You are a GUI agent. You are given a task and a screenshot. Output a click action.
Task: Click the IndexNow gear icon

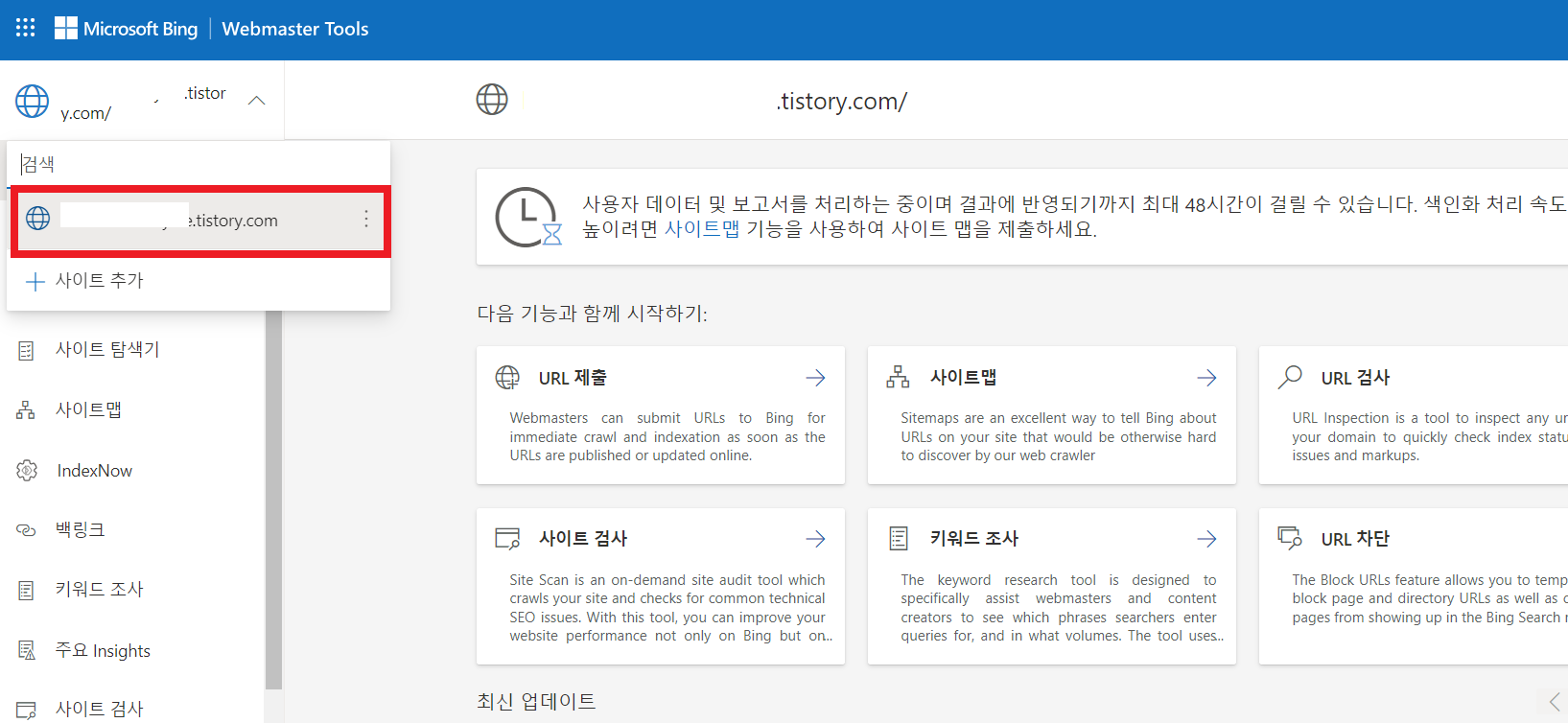click(x=27, y=471)
